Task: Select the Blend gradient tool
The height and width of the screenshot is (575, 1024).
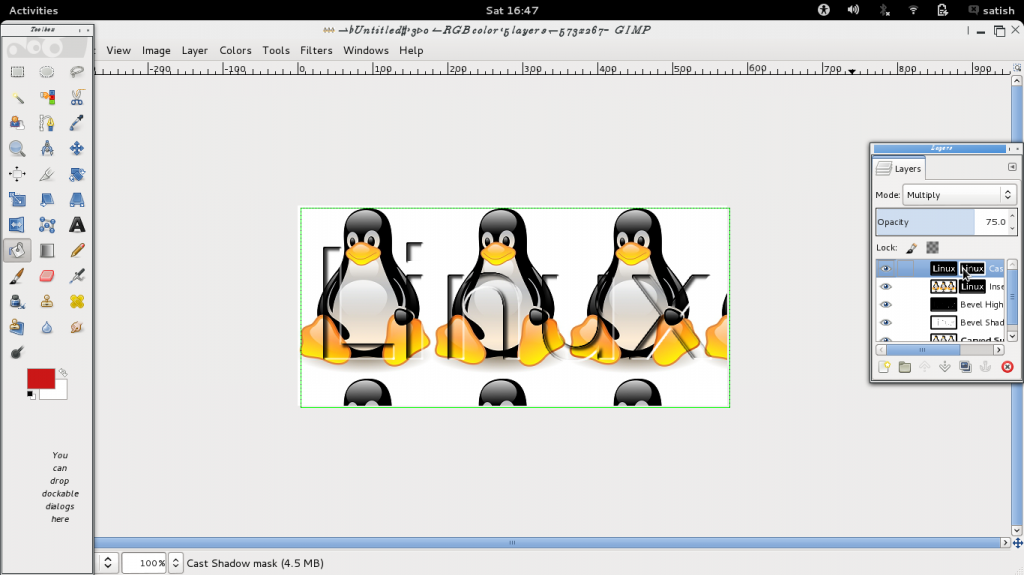Action: pyautogui.click(x=46, y=250)
